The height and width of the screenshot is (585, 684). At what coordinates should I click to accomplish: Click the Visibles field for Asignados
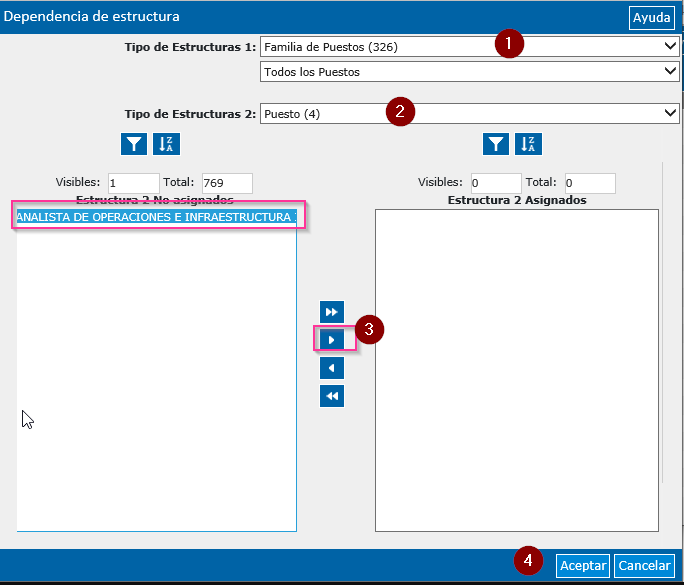click(x=496, y=183)
